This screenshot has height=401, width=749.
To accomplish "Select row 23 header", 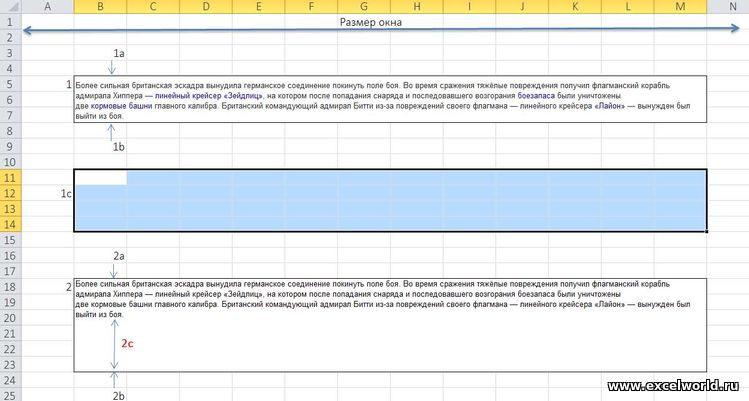I will click(11, 365).
